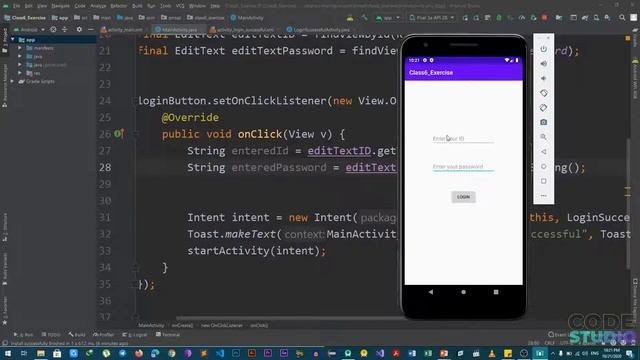
Task: Click emulator sidebar home circle icon
Action: 543,167
